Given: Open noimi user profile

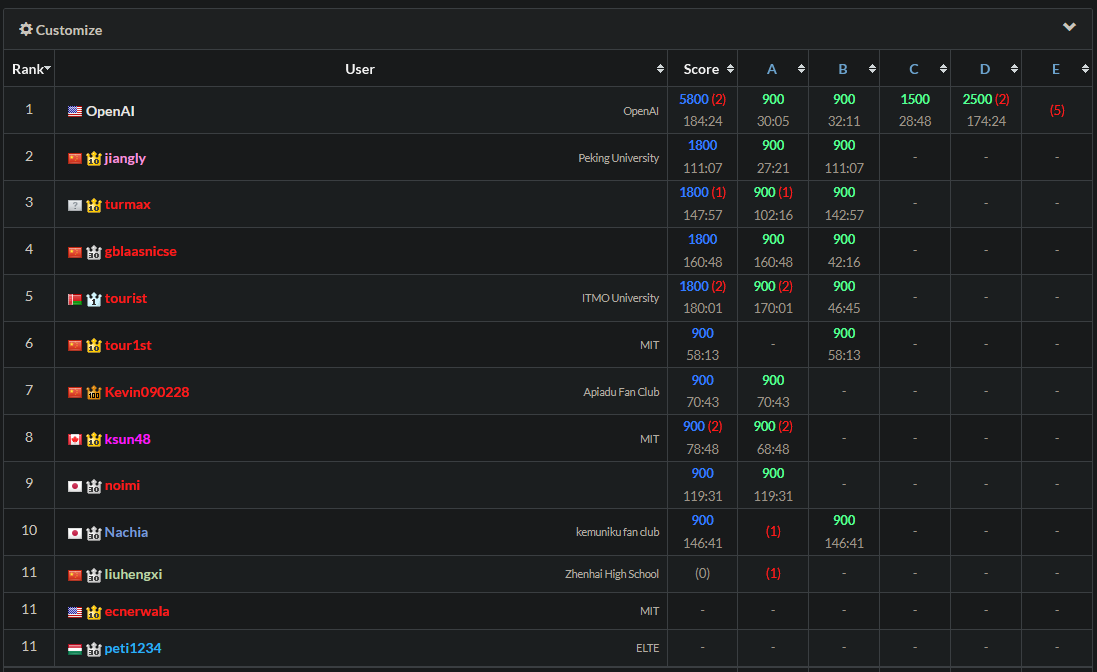Looking at the screenshot, I should coord(122,485).
